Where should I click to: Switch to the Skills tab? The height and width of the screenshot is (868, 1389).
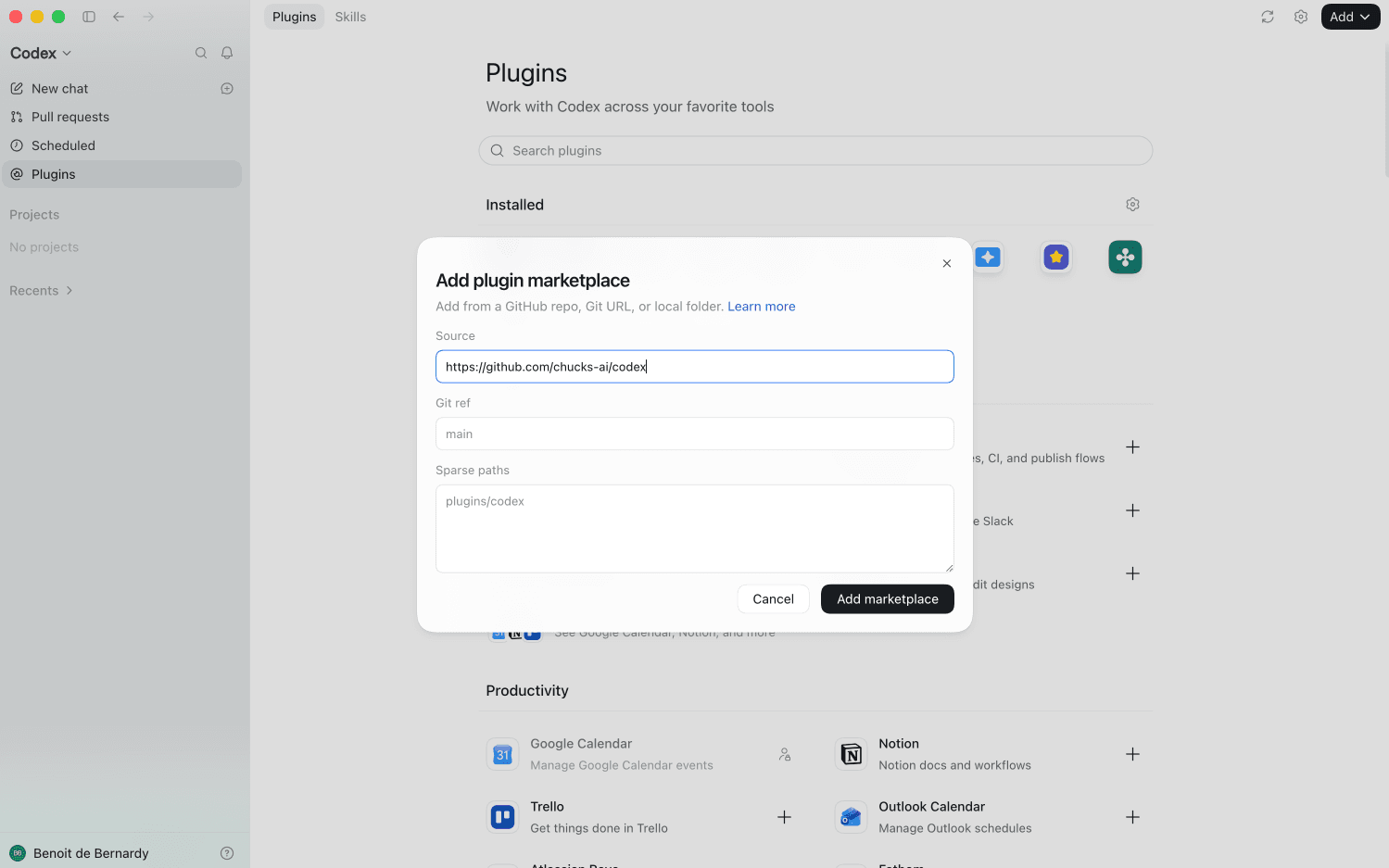tap(350, 17)
